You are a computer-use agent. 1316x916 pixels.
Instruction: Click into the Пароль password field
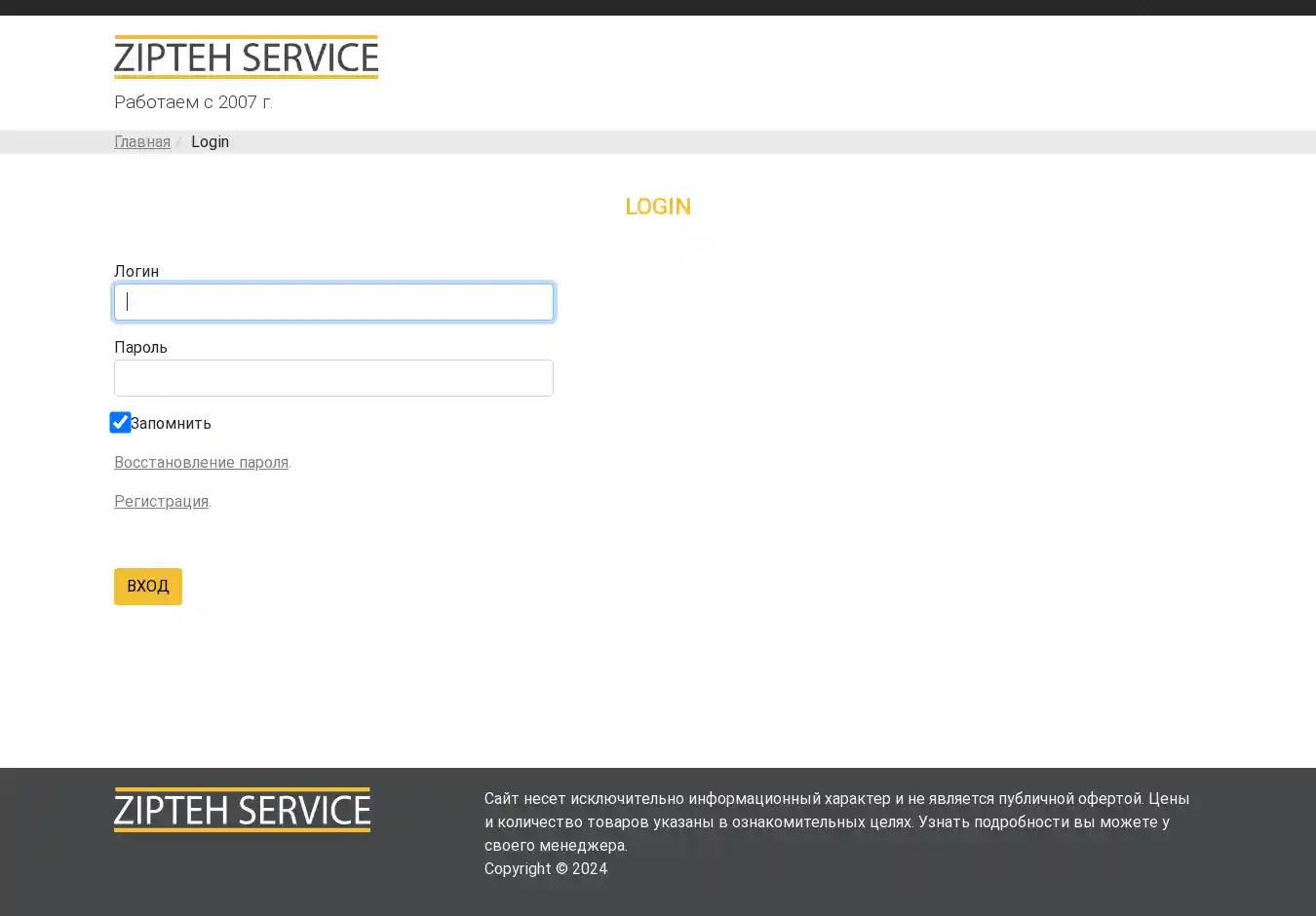click(333, 378)
